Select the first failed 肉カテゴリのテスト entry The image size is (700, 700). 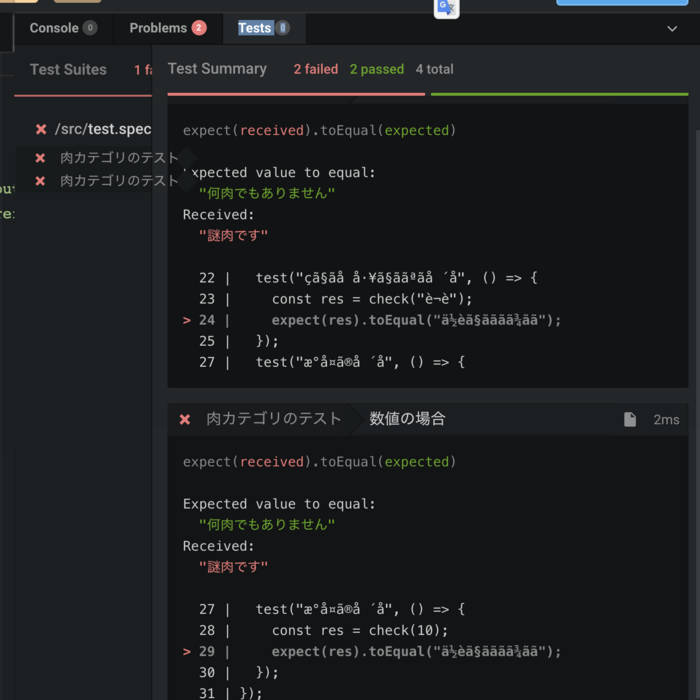(x=118, y=157)
